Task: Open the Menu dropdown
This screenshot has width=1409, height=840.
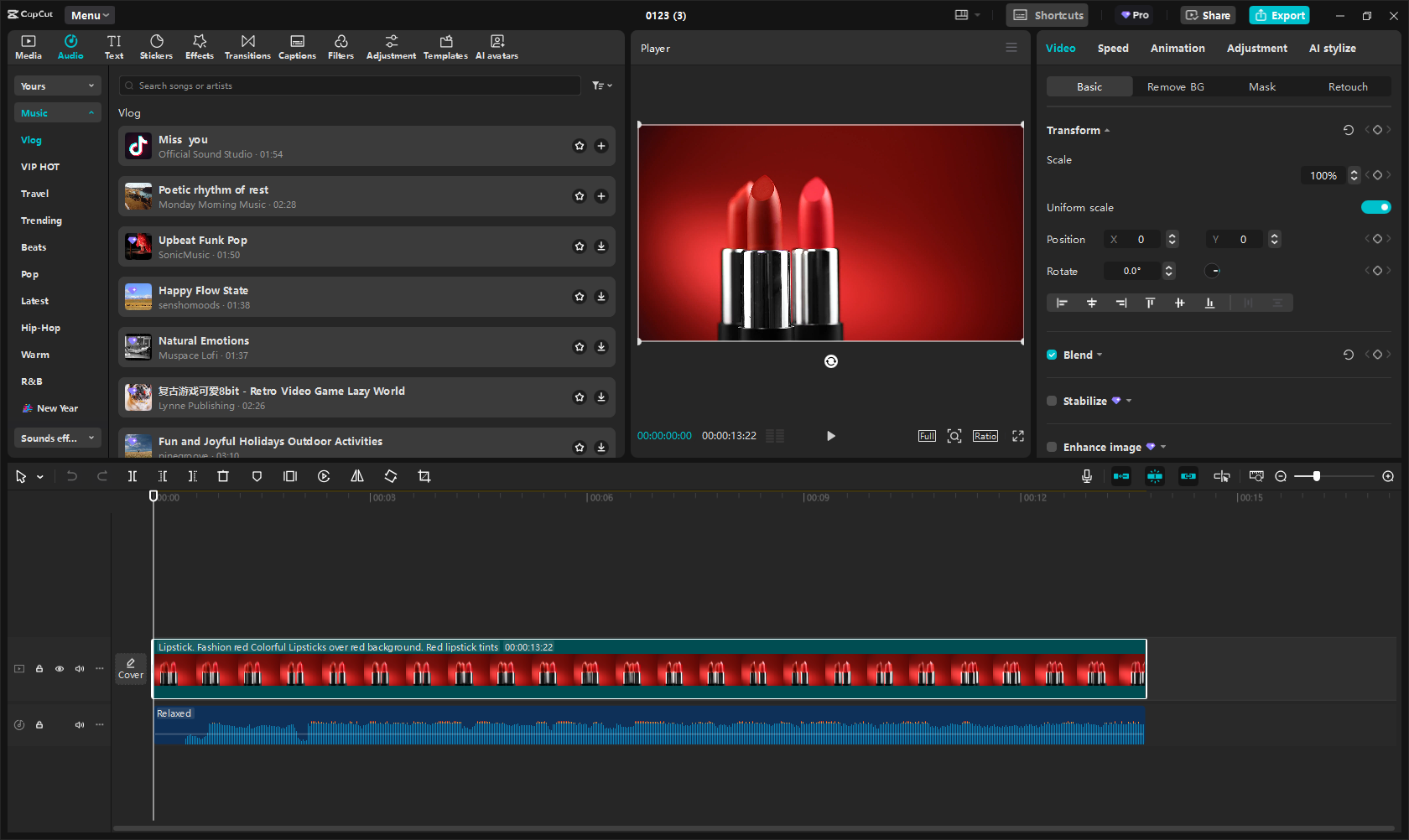Action: [90, 15]
